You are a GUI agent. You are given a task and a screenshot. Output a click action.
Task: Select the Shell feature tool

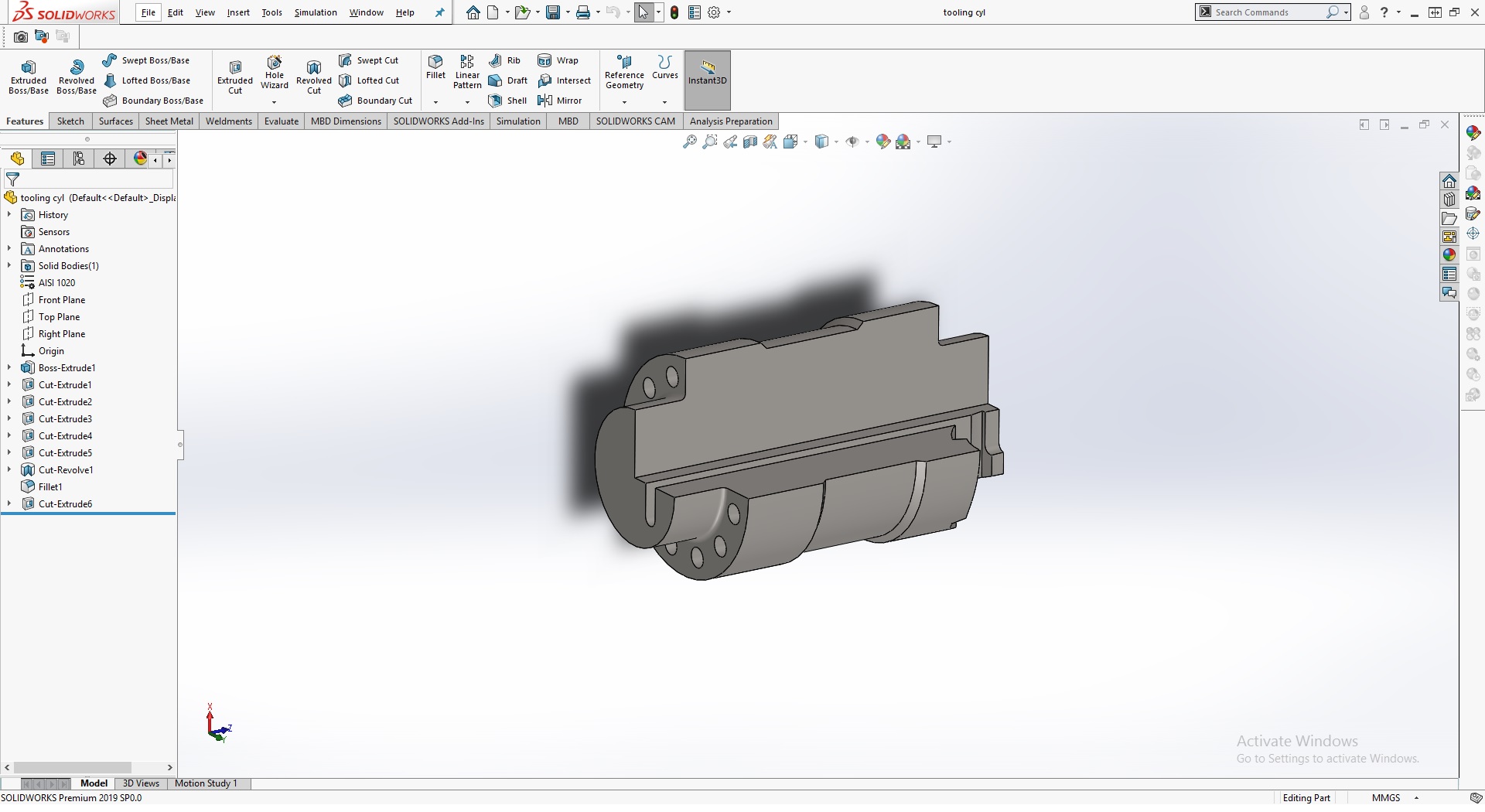[507, 101]
